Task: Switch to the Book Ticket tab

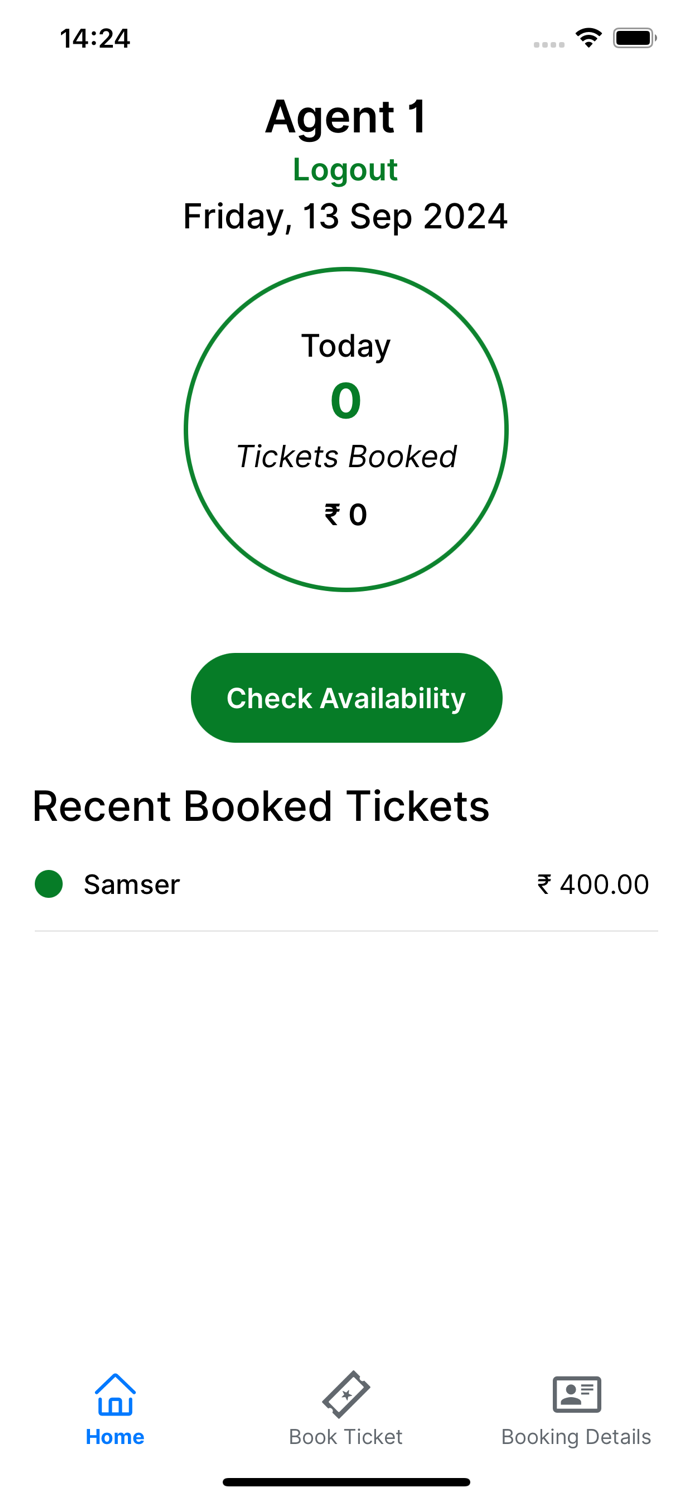Action: [345, 1410]
